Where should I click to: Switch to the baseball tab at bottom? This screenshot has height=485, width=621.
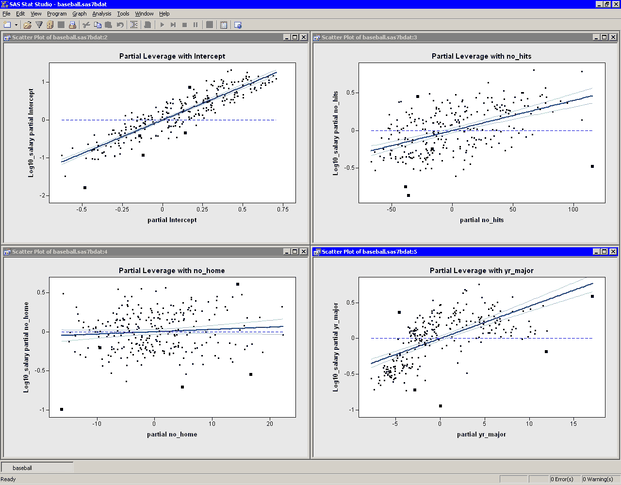pos(23,467)
